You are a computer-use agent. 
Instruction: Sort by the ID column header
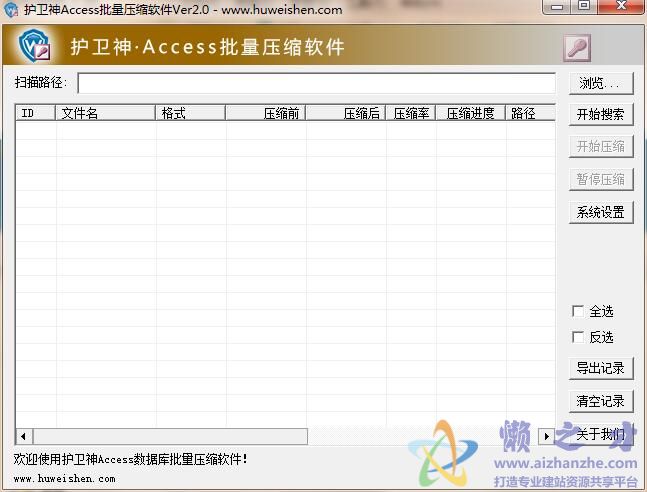coord(35,113)
